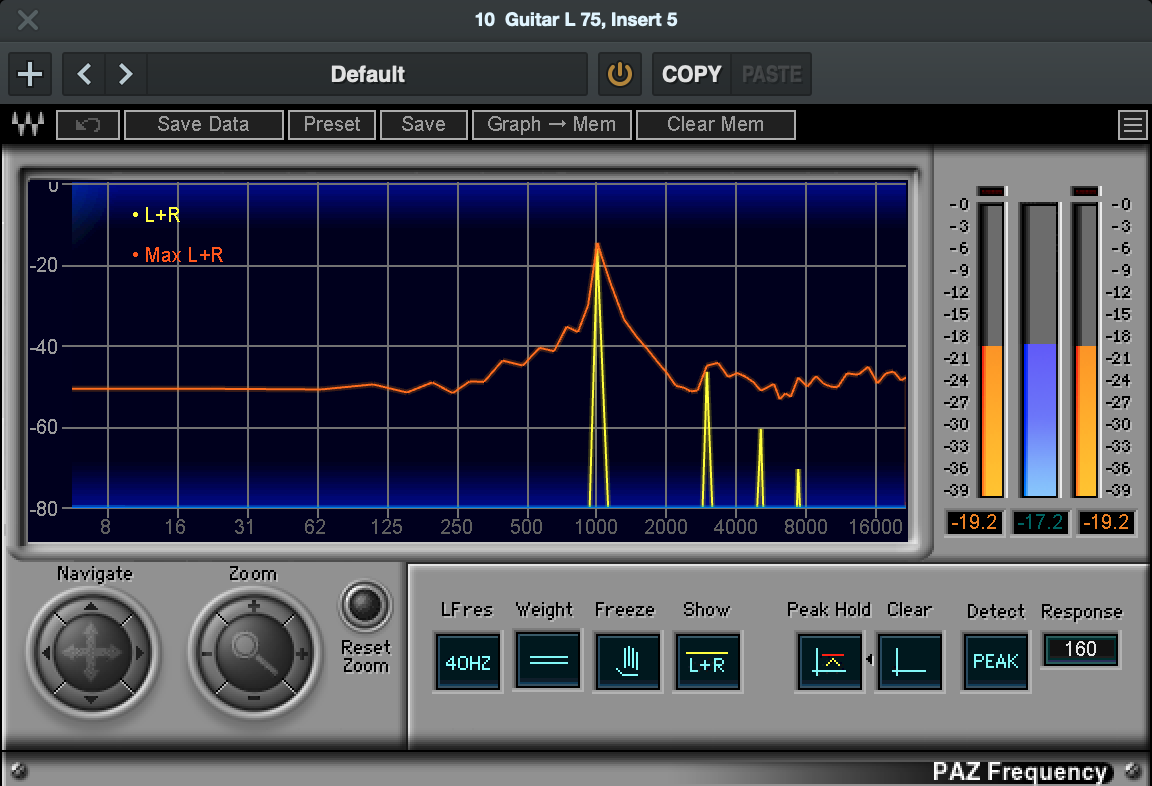
Task: Click the undo arrow button
Action: pyautogui.click(x=88, y=125)
